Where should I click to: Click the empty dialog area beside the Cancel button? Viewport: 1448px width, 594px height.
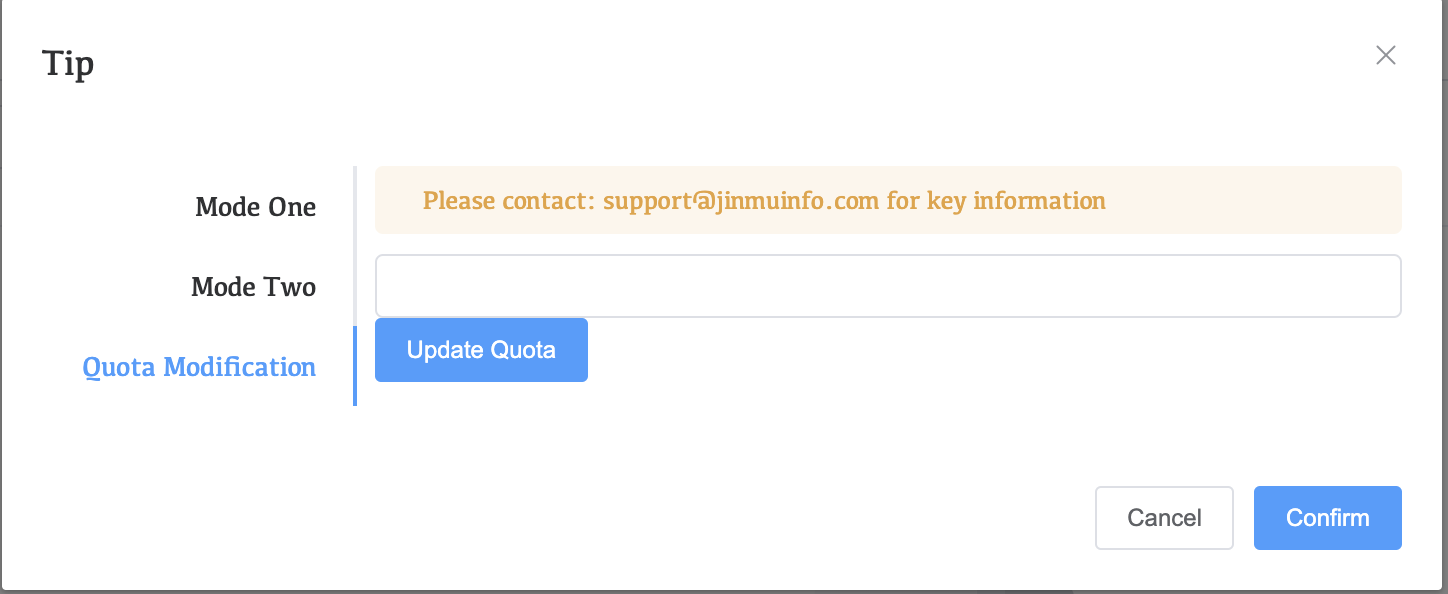coord(800,518)
